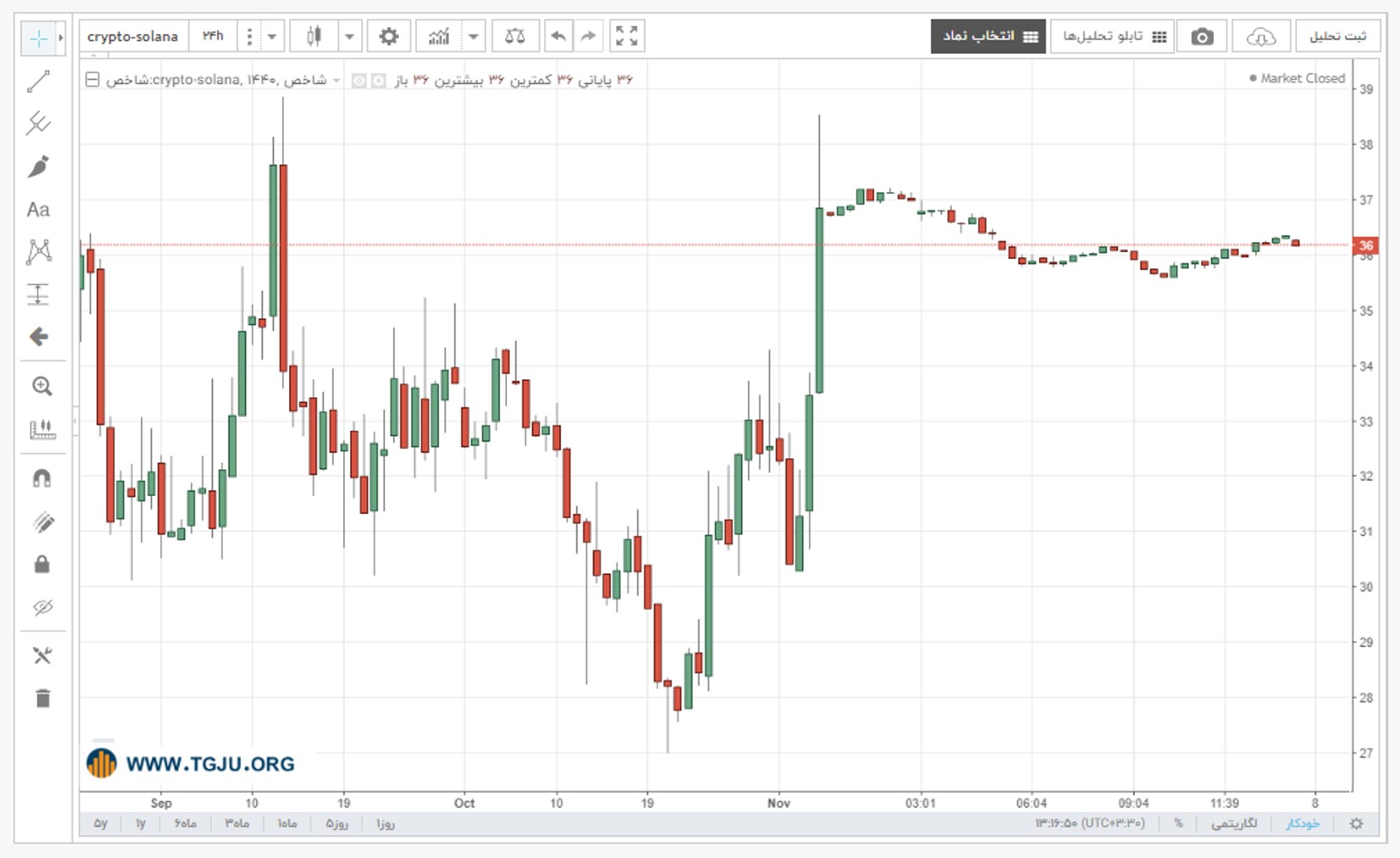Screen dimensions: 1400x858
Task: Open the indicators chart icon
Action: click(x=439, y=36)
